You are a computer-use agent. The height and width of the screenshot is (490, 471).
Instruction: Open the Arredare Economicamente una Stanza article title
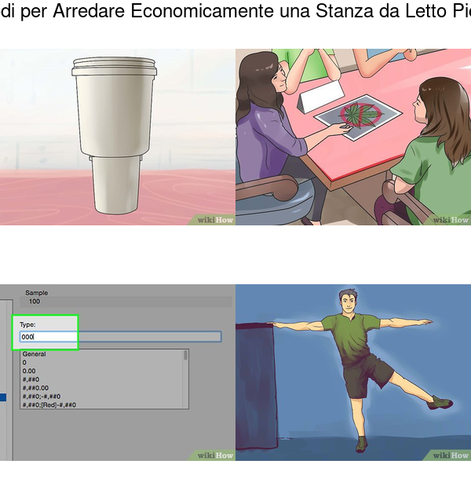pyautogui.click(x=235, y=11)
